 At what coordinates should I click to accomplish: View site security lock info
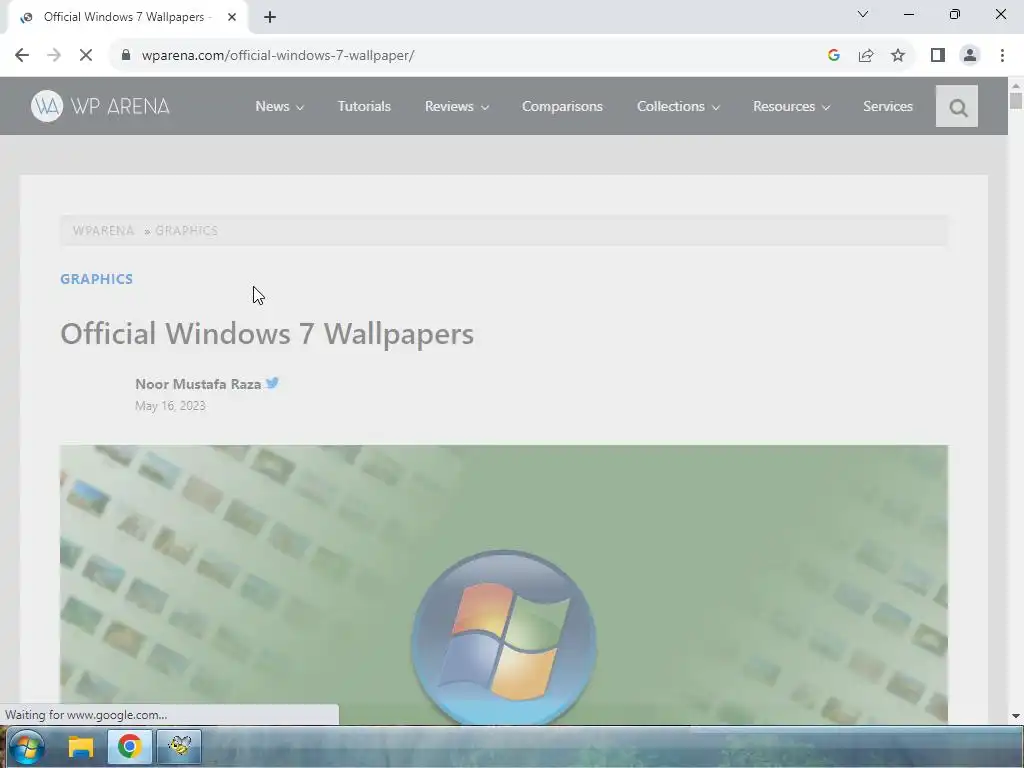click(125, 56)
